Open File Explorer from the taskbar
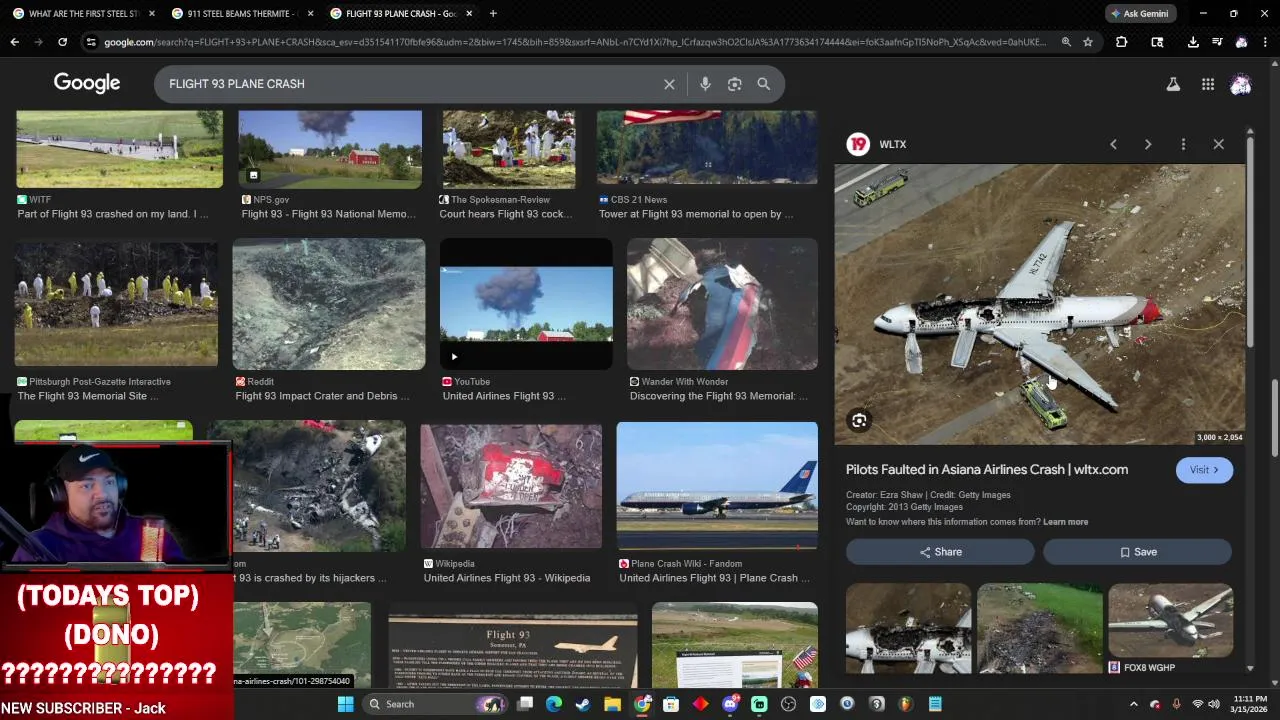This screenshot has width=1280, height=720. click(612, 704)
